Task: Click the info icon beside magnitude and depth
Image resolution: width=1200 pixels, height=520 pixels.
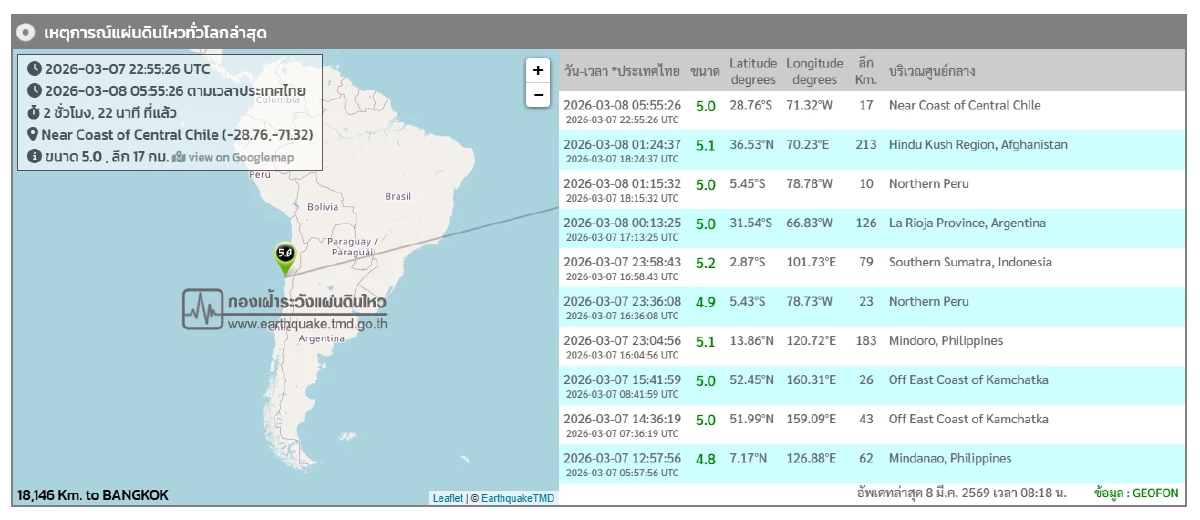Action: (34, 157)
